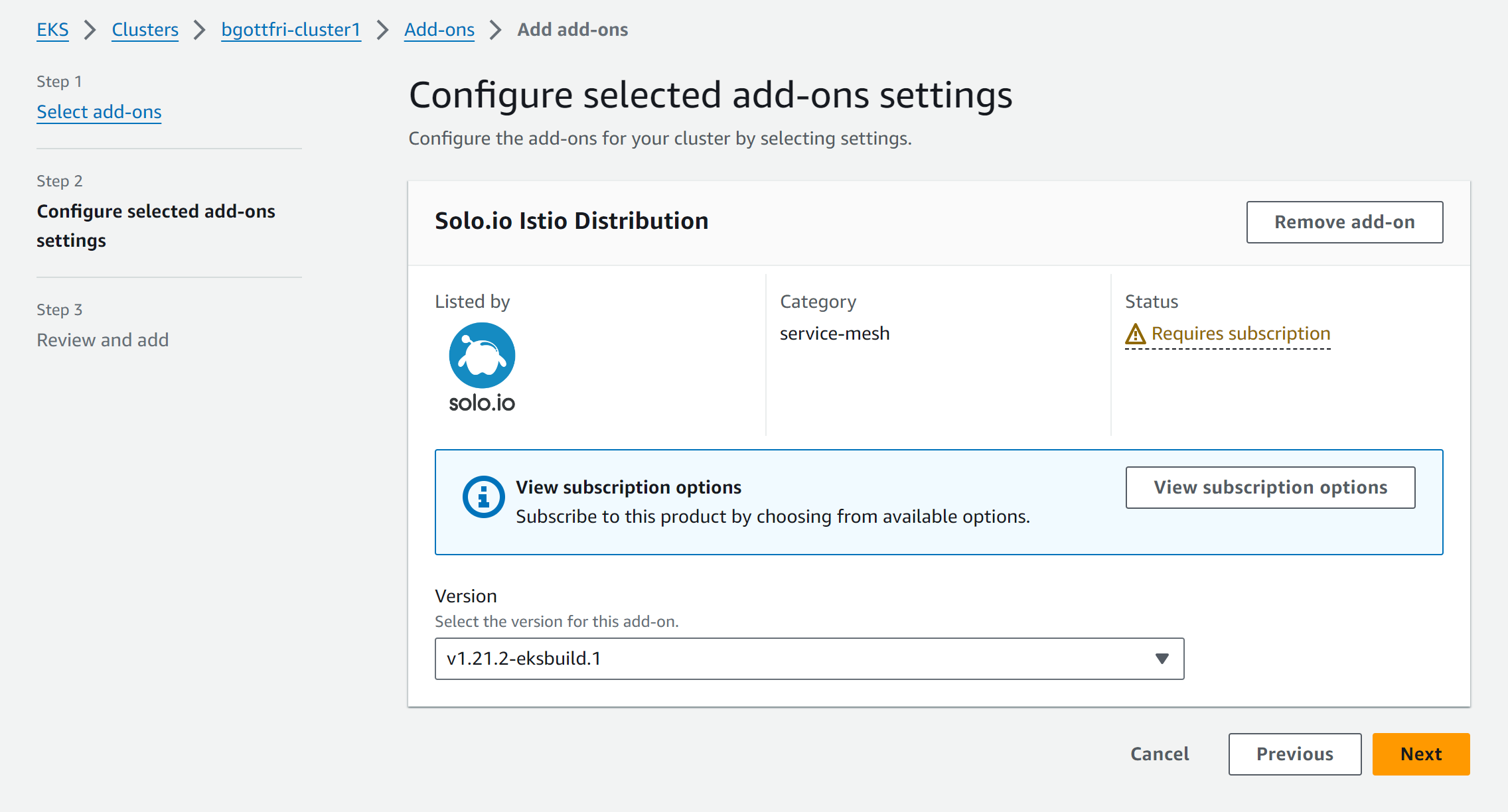This screenshot has height=812, width=1508.
Task: Click the Add add-ons breadcrumb text
Action: click(572, 30)
